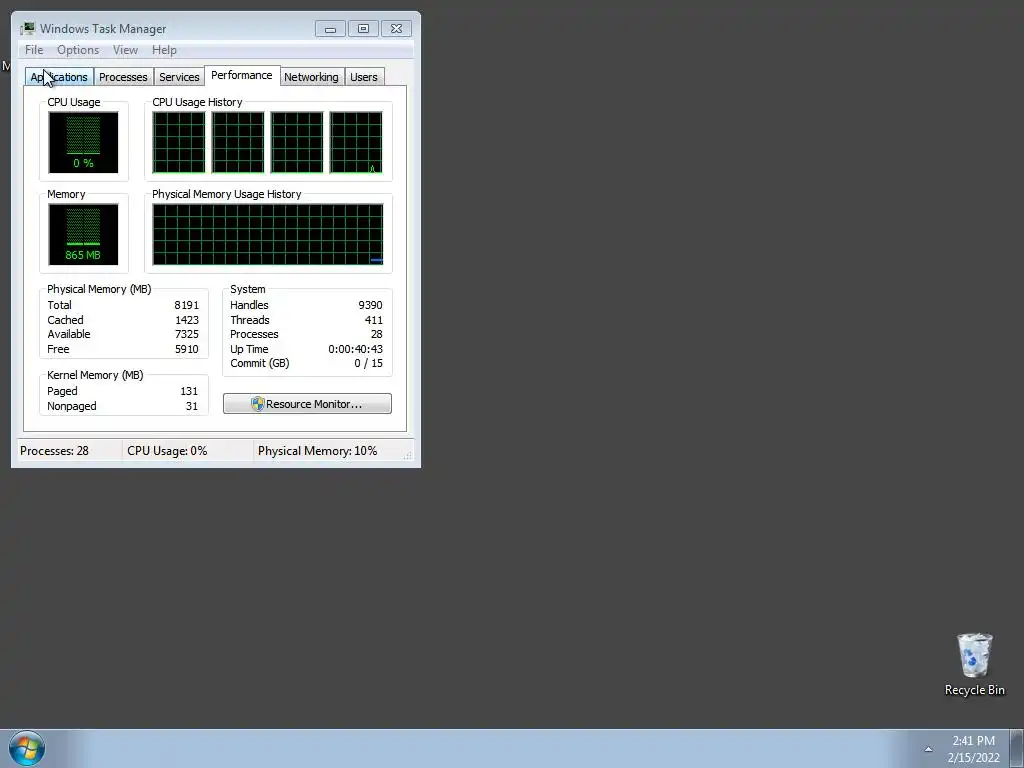Click the Kernel Memory (MB) group label
Viewport: 1024px width, 768px height.
[x=95, y=375]
